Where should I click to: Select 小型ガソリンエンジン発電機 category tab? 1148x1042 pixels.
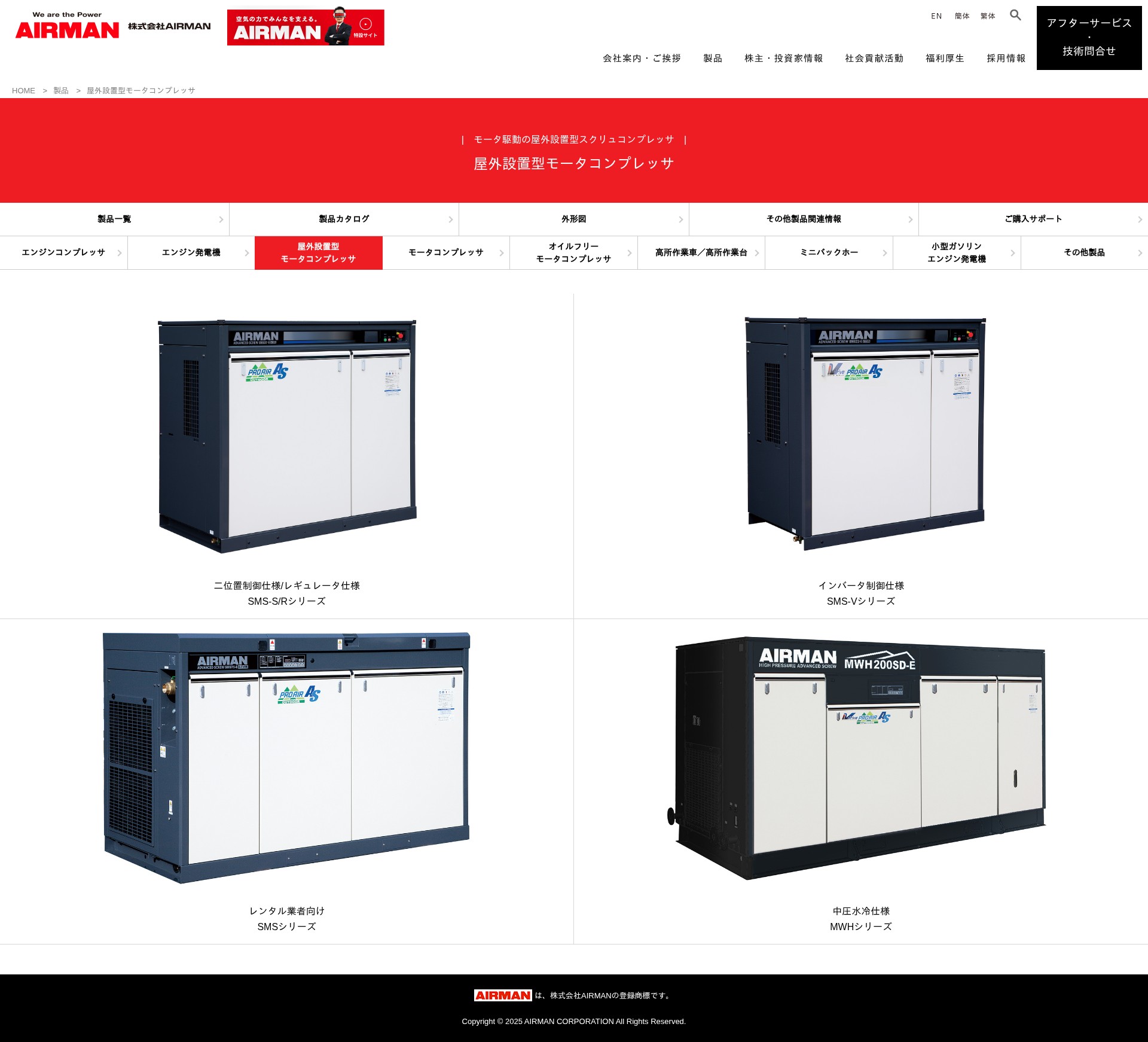[957, 253]
